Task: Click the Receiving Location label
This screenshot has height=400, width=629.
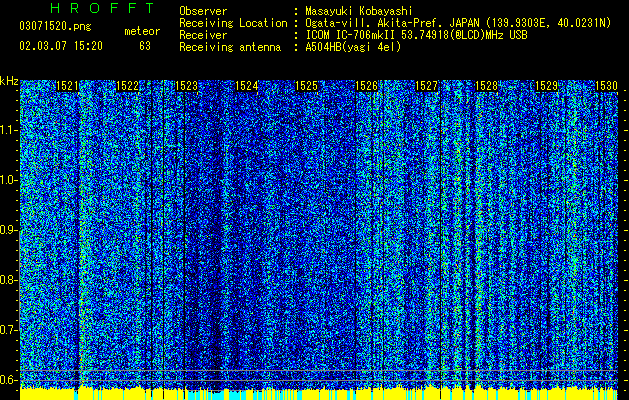Action: tap(233, 23)
